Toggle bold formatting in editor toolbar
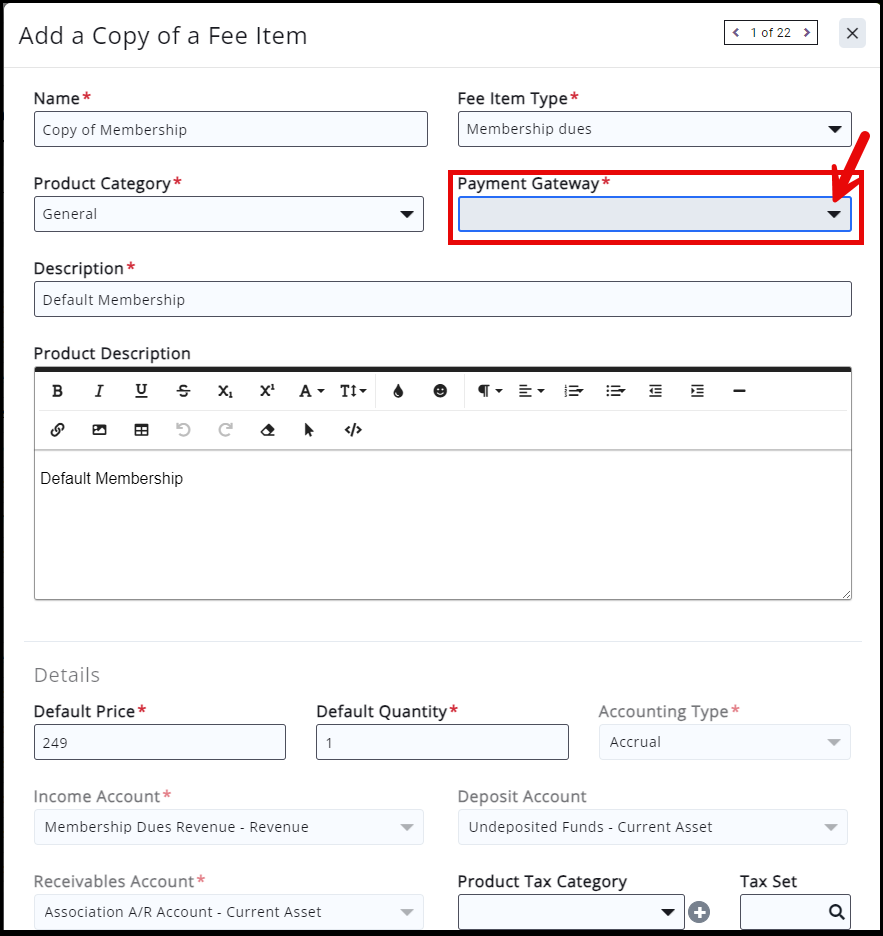883x936 pixels. [57, 391]
